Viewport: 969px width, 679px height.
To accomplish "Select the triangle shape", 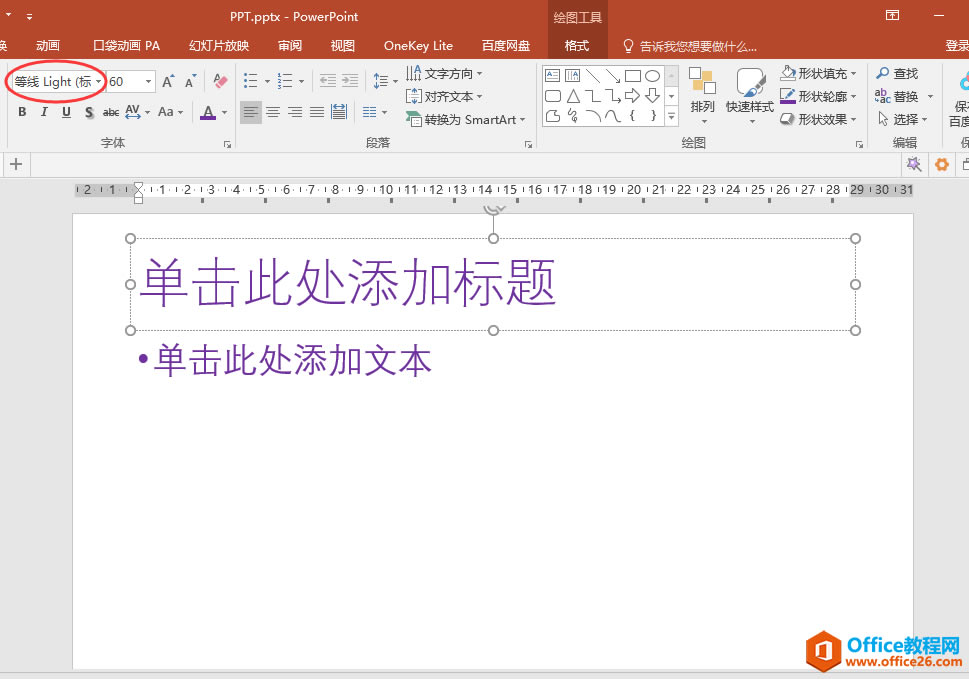I will (x=573, y=96).
